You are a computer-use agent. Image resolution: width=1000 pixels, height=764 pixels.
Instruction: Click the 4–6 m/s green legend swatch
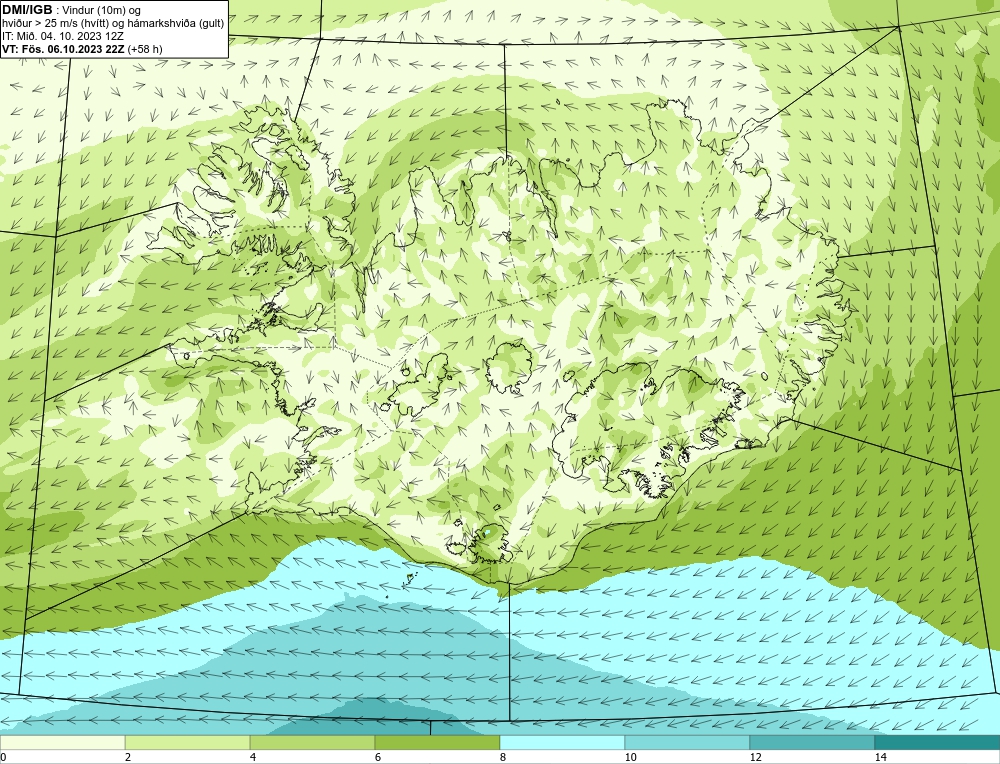coord(312,742)
